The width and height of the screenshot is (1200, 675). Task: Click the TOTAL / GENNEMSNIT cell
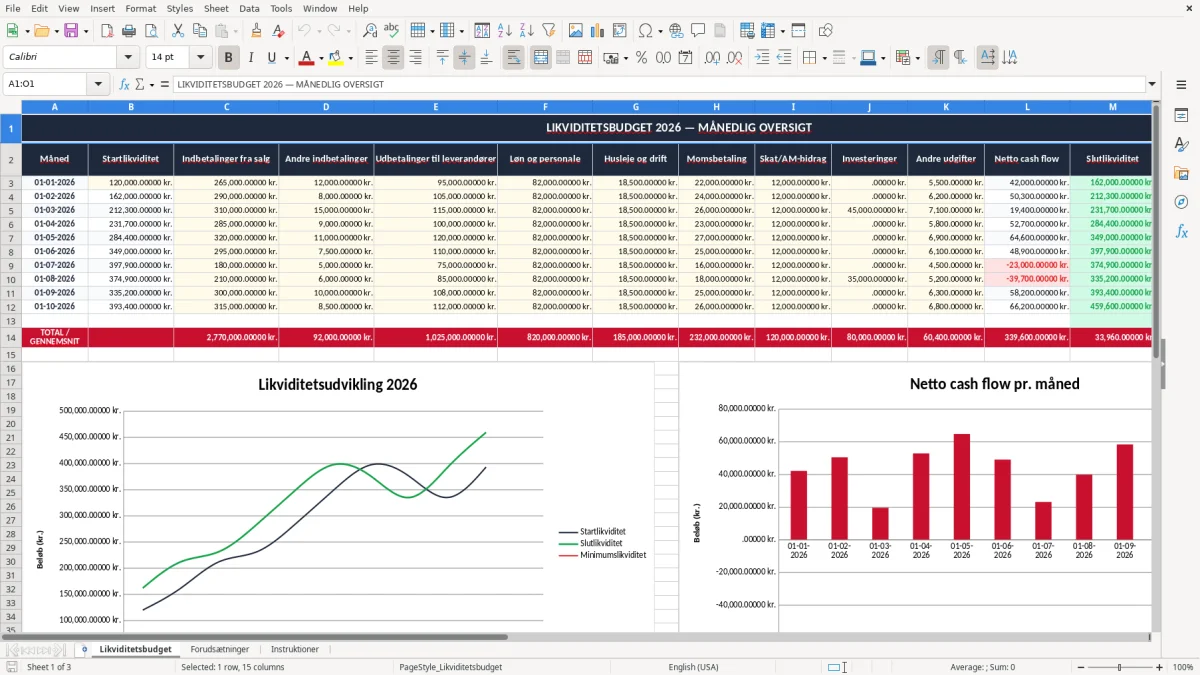click(x=55, y=337)
